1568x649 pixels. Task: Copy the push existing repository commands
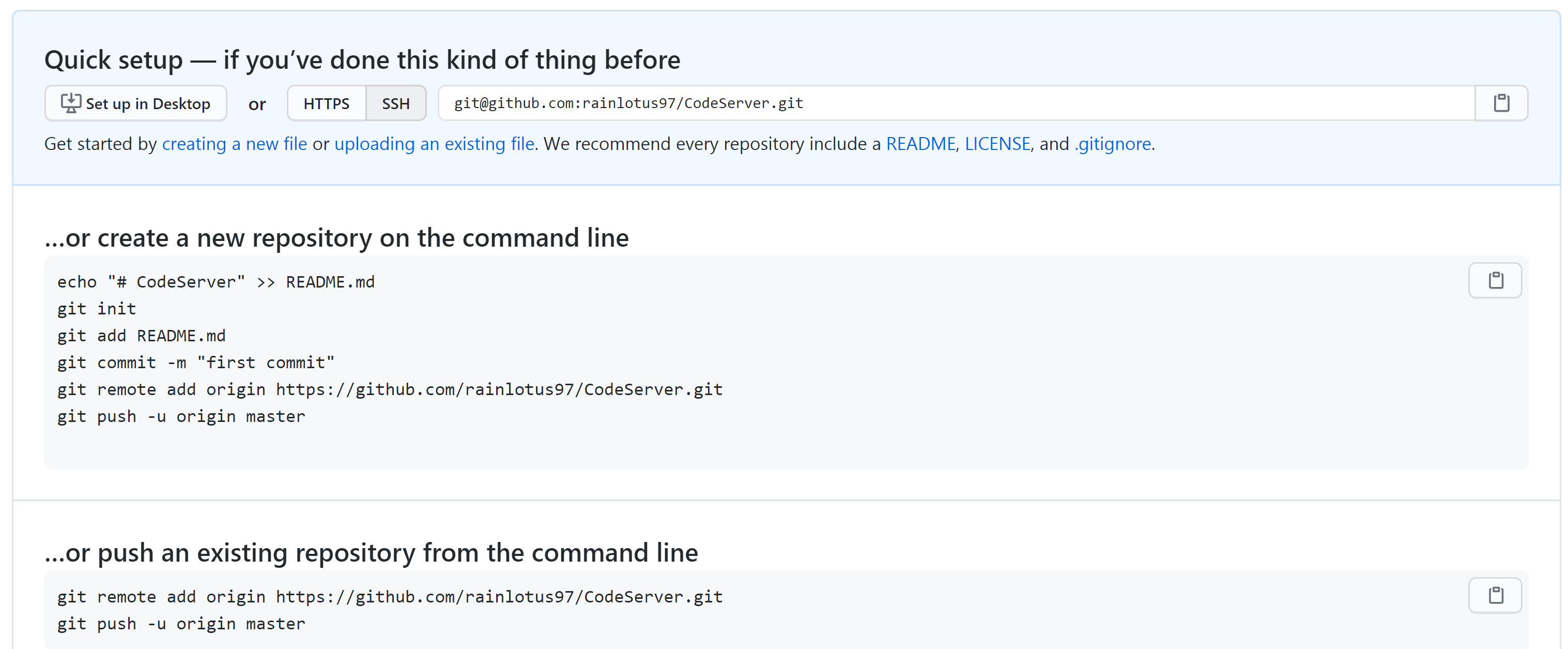(1495, 595)
